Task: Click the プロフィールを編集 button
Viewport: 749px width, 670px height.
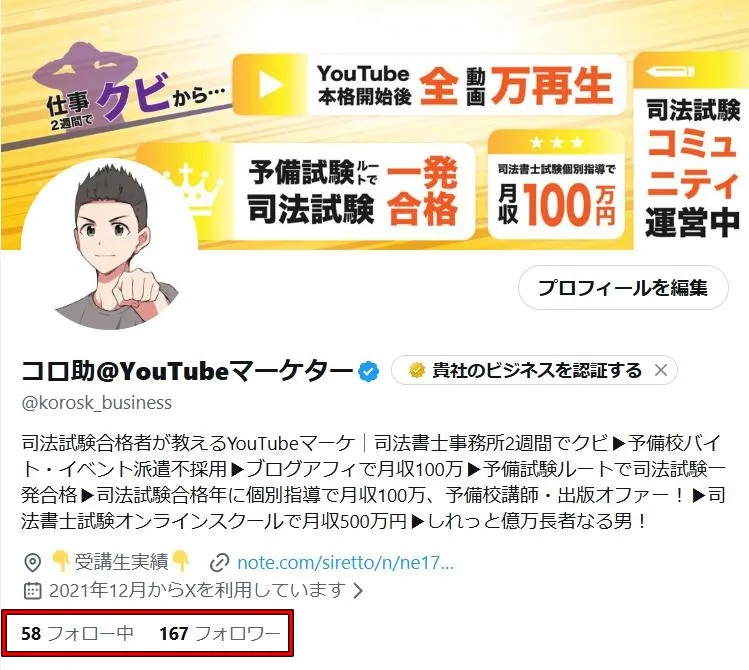Action: tap(623, 287)
